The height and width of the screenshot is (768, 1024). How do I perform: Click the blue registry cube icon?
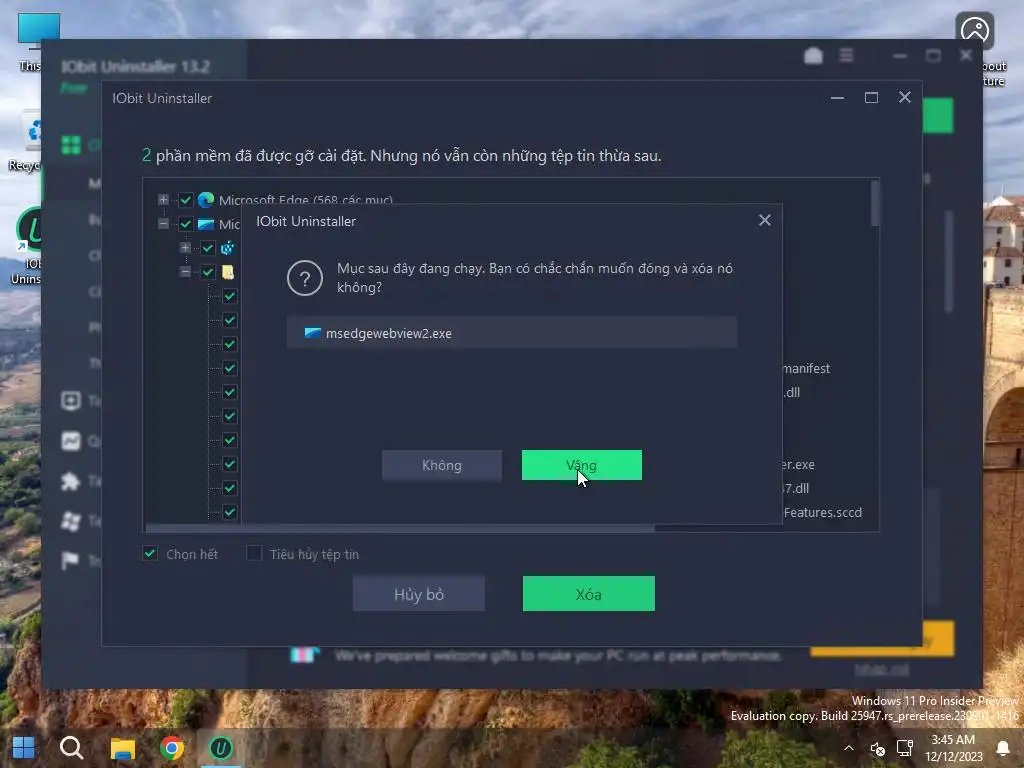228,248
